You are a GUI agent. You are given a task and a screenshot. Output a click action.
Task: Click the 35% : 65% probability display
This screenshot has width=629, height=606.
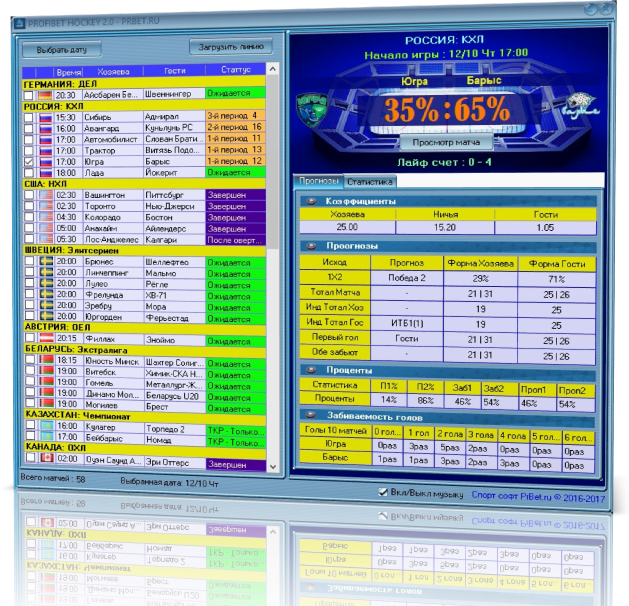tap(447, 109)
